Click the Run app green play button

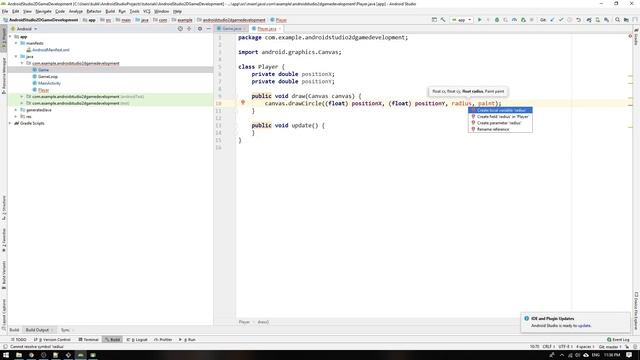click(x=479, y=20)
